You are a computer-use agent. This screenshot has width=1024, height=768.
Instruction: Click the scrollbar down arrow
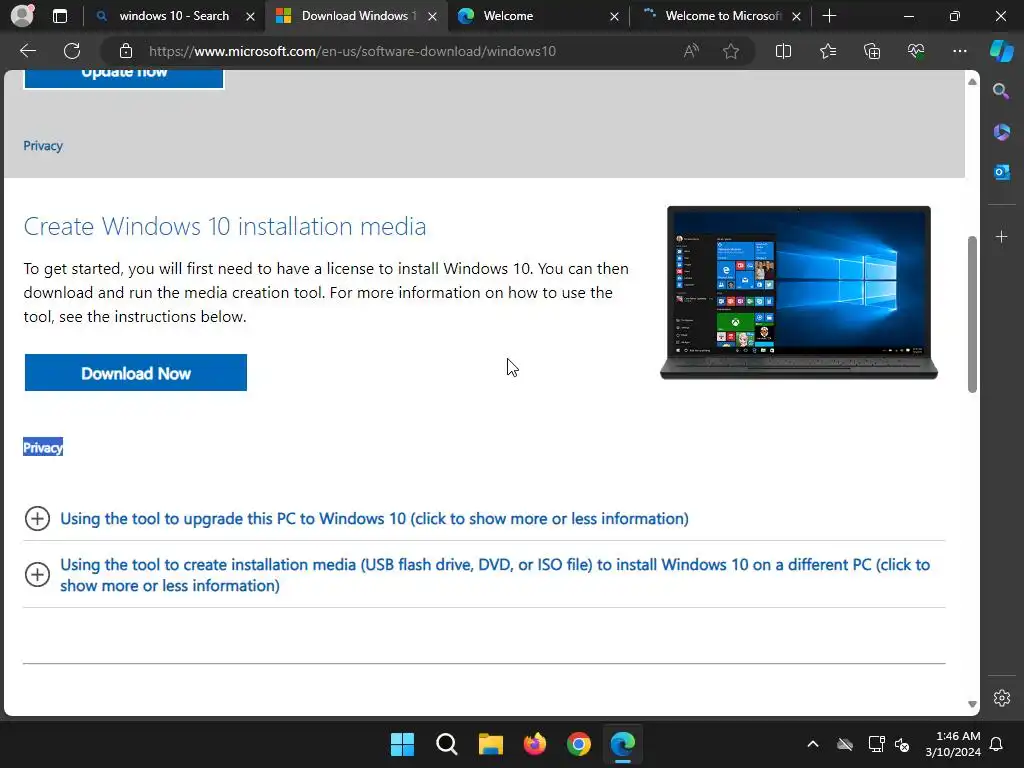(972, 704)
